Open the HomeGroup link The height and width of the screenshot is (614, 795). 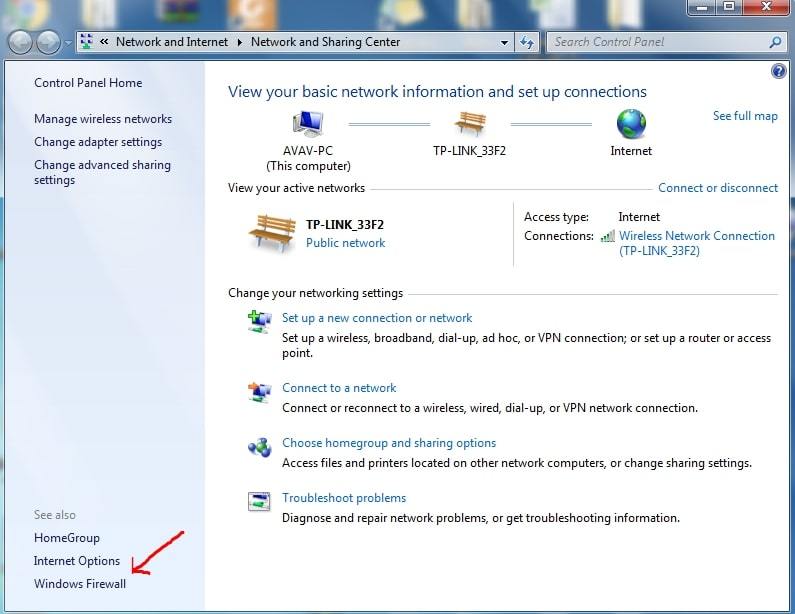(x=67, y=538)
